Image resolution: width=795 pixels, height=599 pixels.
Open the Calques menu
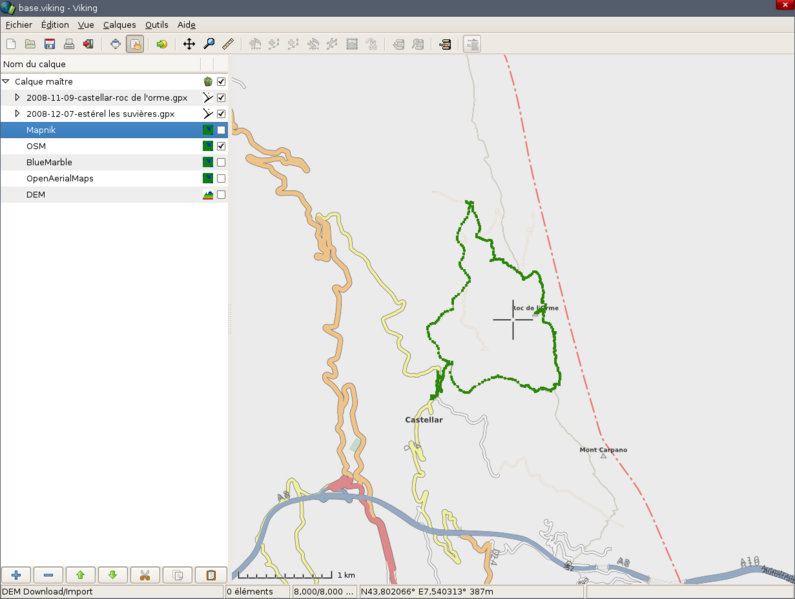119,24
